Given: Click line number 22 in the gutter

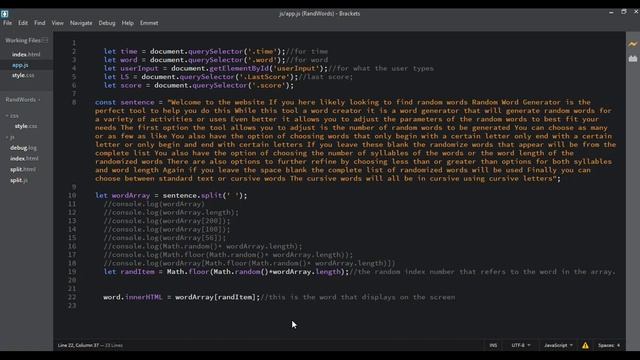Looking at the screenshot, I should [x=72, y=297].
